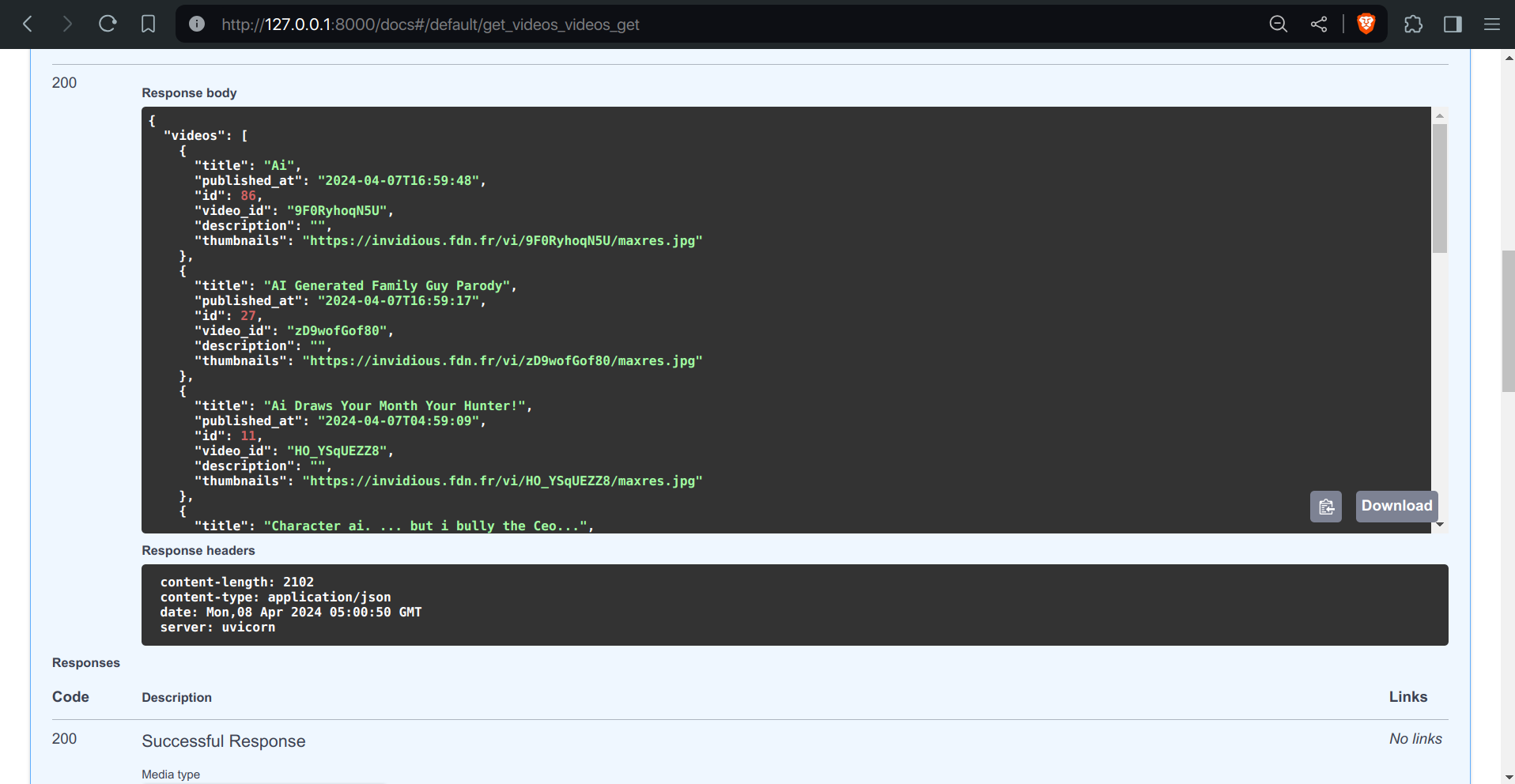Click the id value 11
This screenshot has width=1515, height=784.
[249, 436]
